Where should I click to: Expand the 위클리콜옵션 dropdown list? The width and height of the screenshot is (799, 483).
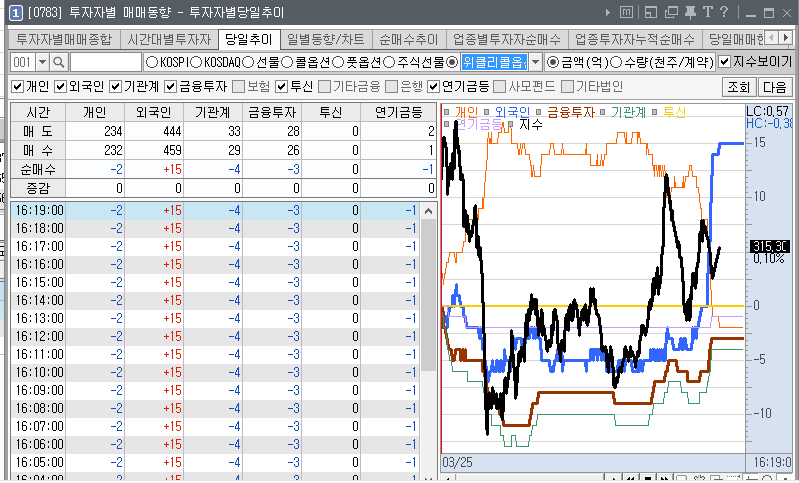pyautogui.click(x=535, y=62)
